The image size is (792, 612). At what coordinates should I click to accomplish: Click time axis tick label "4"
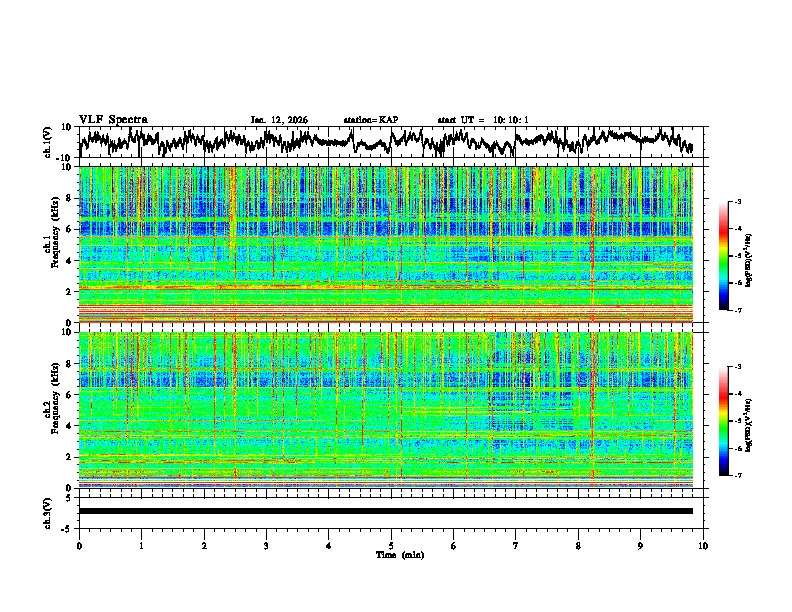click(329, 546)
